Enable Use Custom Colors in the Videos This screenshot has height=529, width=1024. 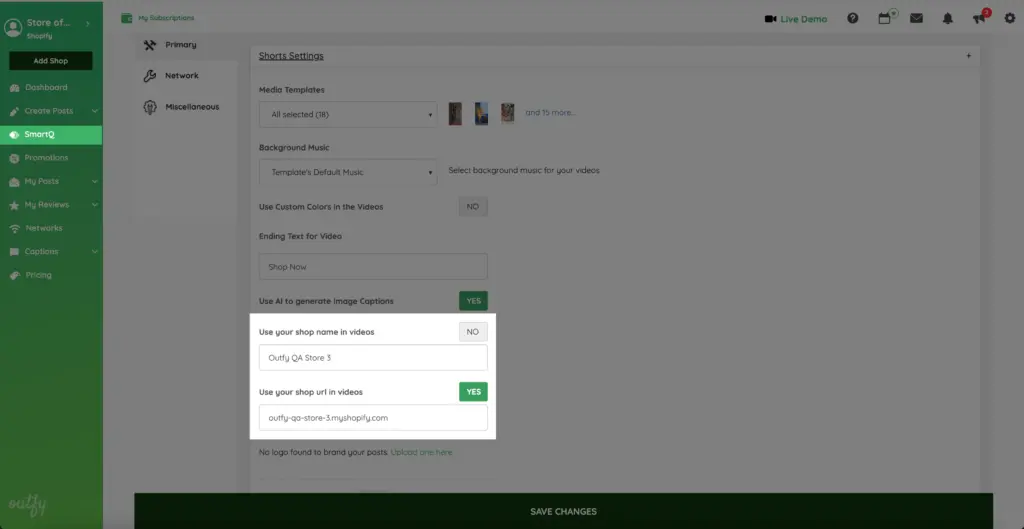(x=473, y=207)
